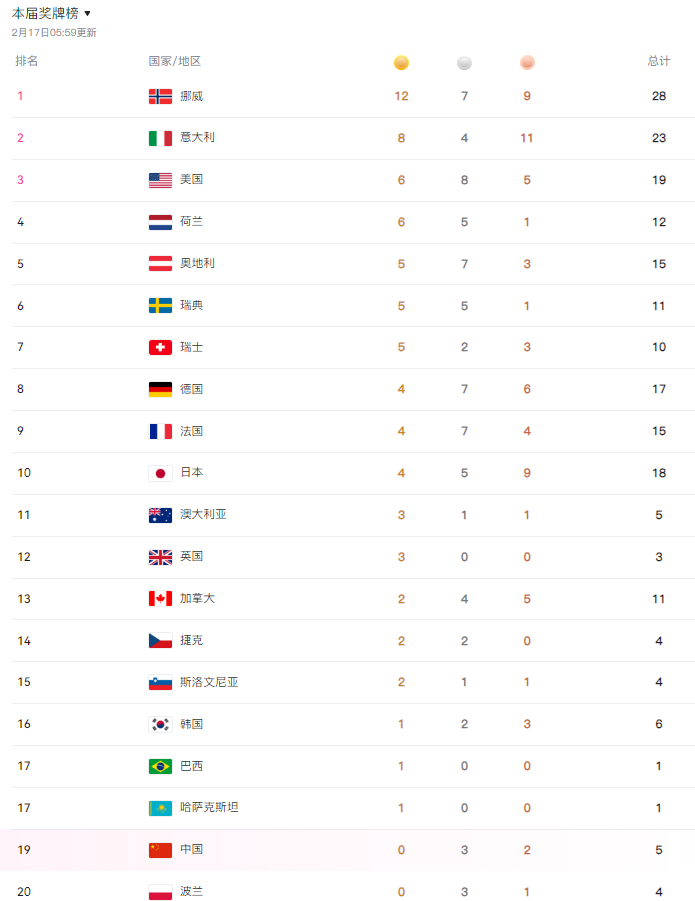
Task: Open the 挪威 country name link
Action: [x=192, y=96]
